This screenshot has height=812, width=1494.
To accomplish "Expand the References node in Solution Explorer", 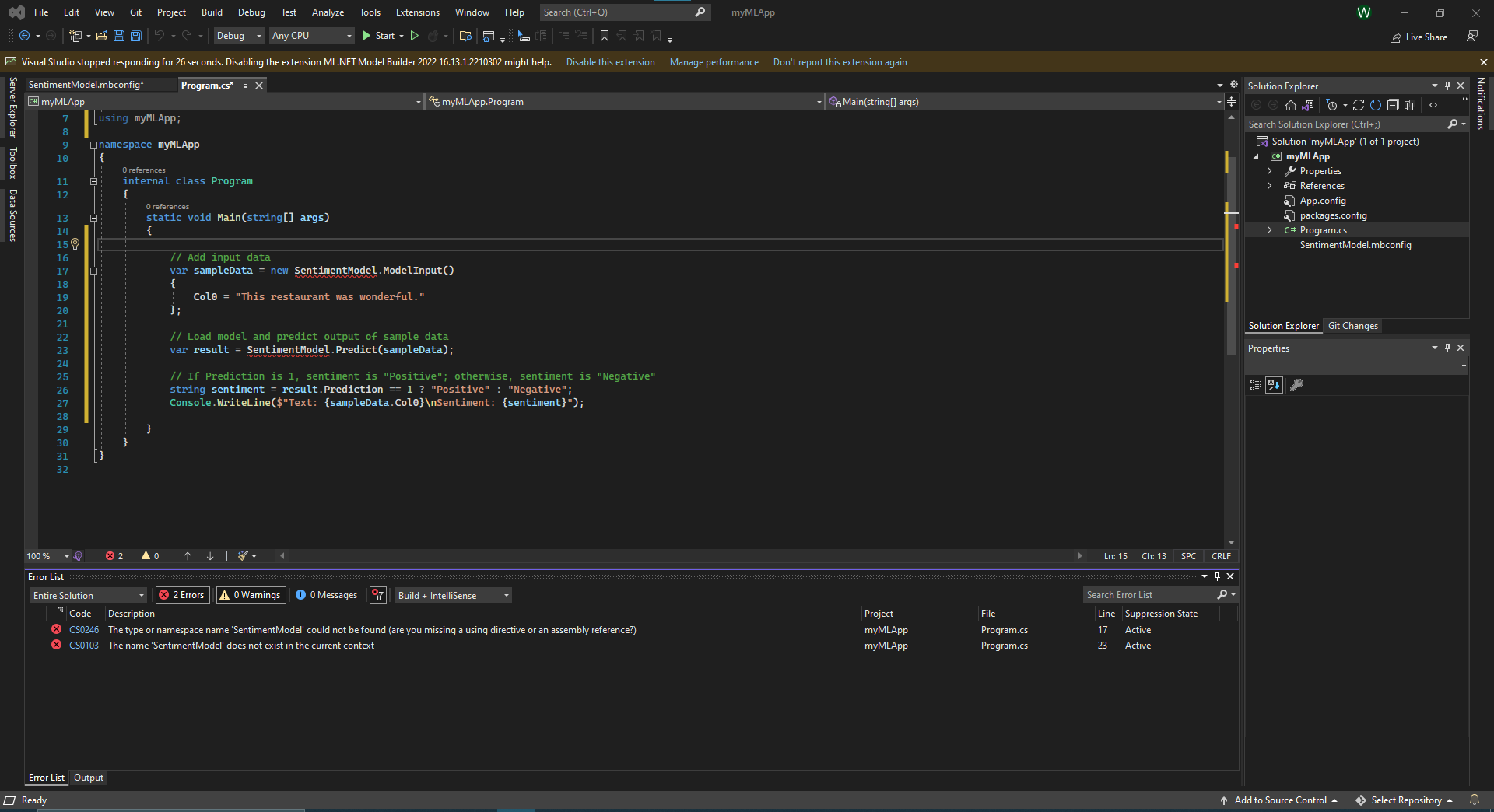I will (1270, 185).
